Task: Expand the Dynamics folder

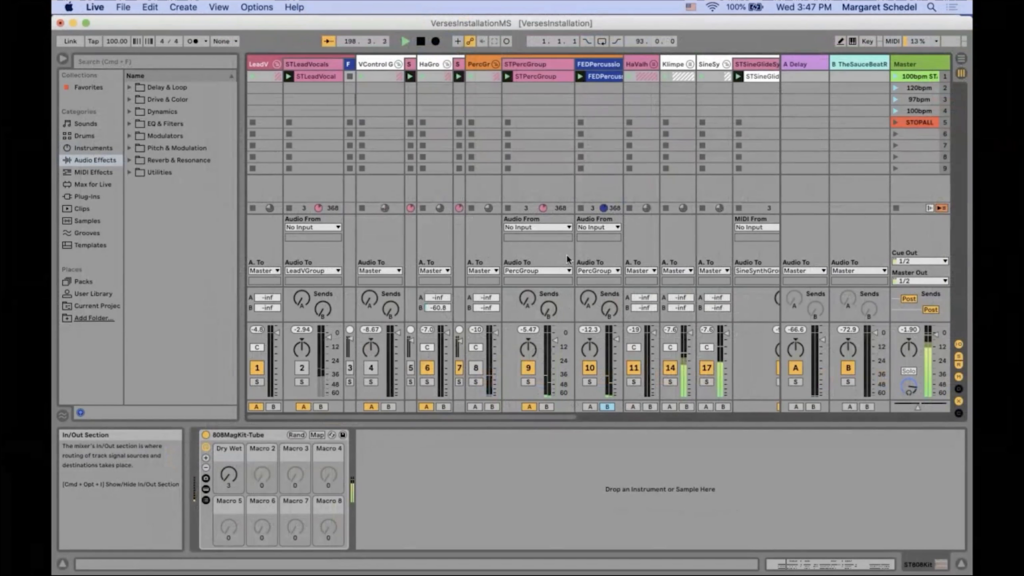Action: pos(129,112)
